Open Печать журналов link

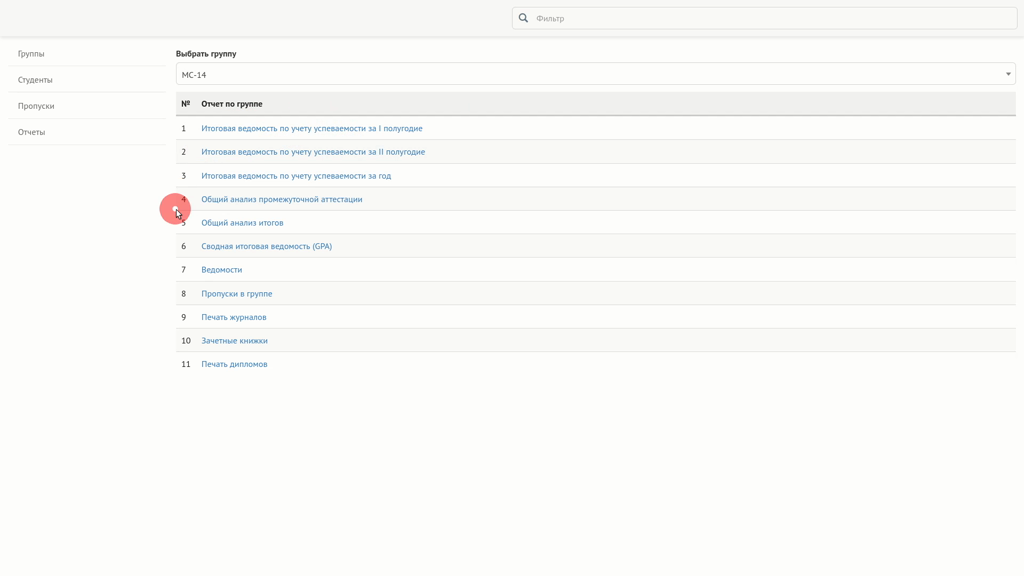pyautogui.click(x=234, y=317)
